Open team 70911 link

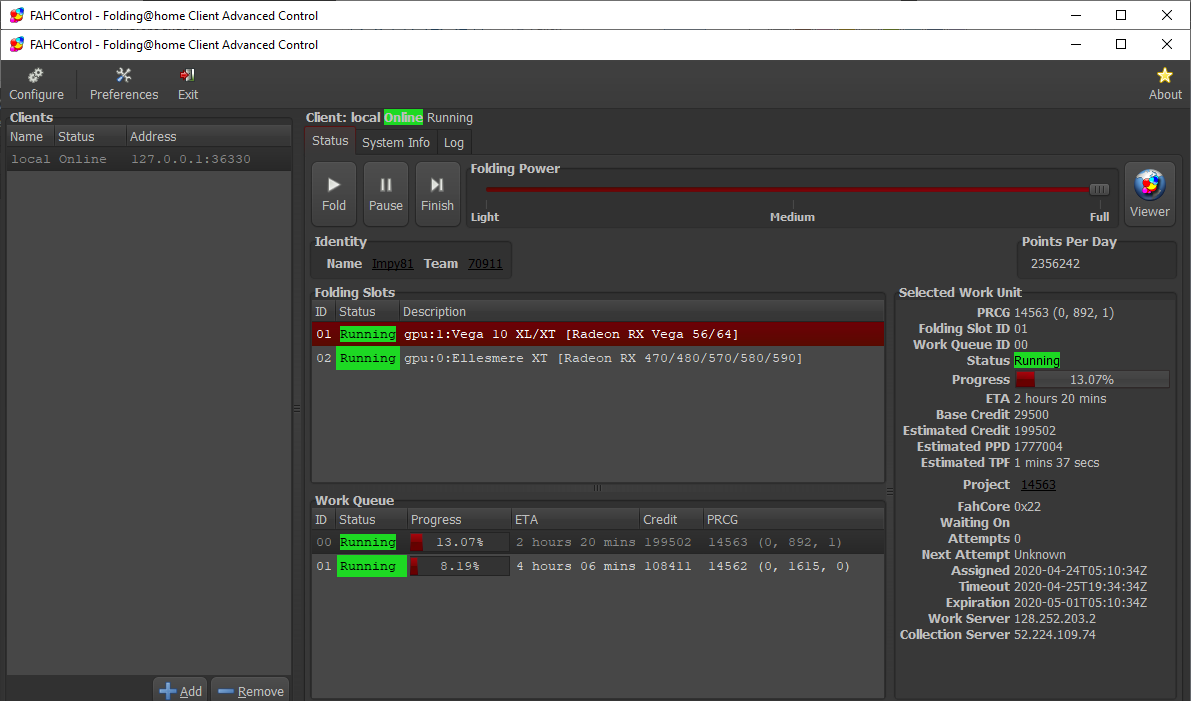[x=485, y=264]
